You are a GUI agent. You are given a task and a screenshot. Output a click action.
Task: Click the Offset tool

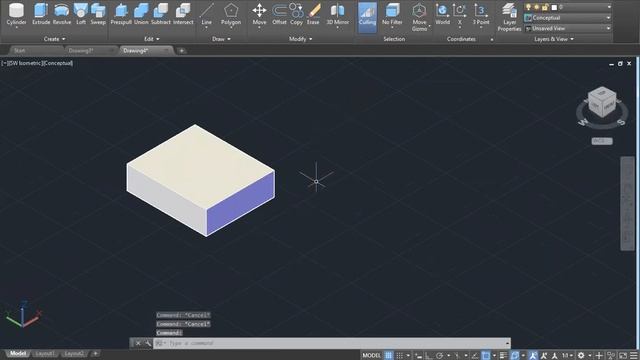279,14
